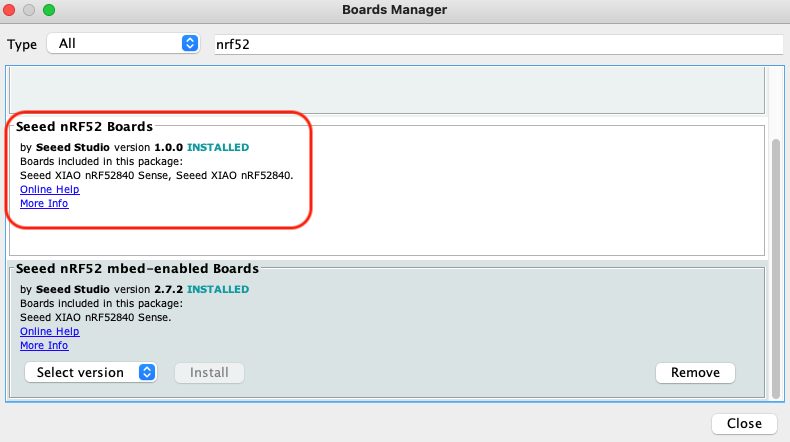Select the Seeed nRF52 Boards title text
The width and height of the screenshot is (790, 442).
[84, 127]
